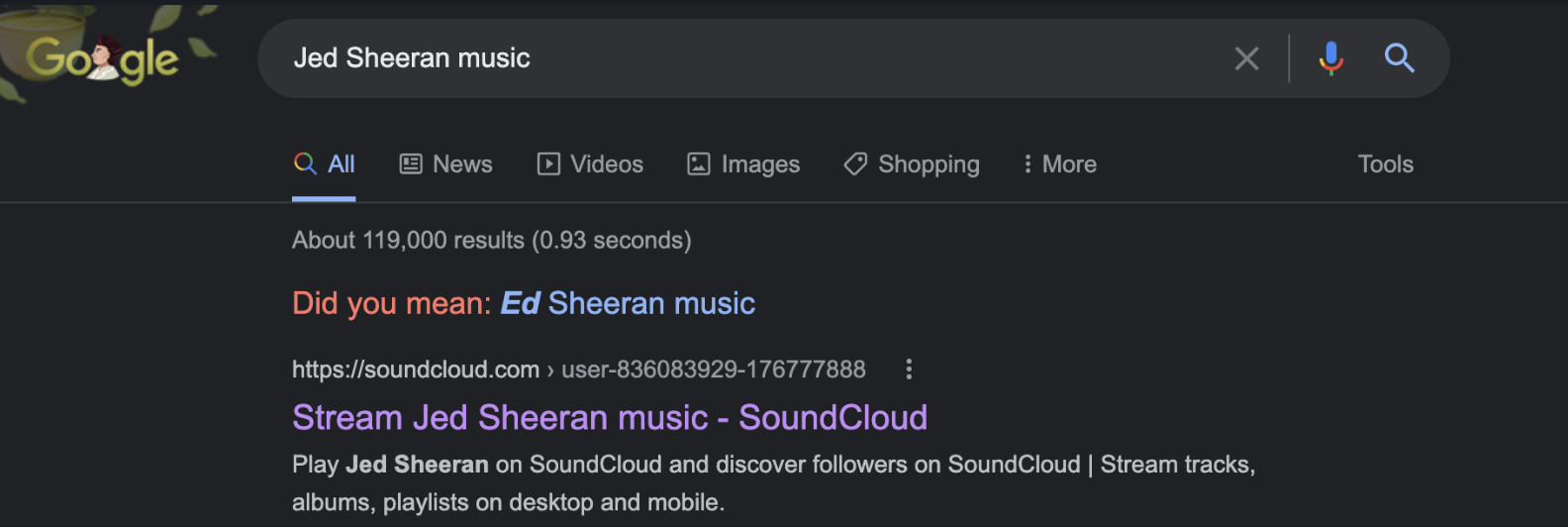
Task: Click the picture icon beside Images
Action: click(699, 164)
